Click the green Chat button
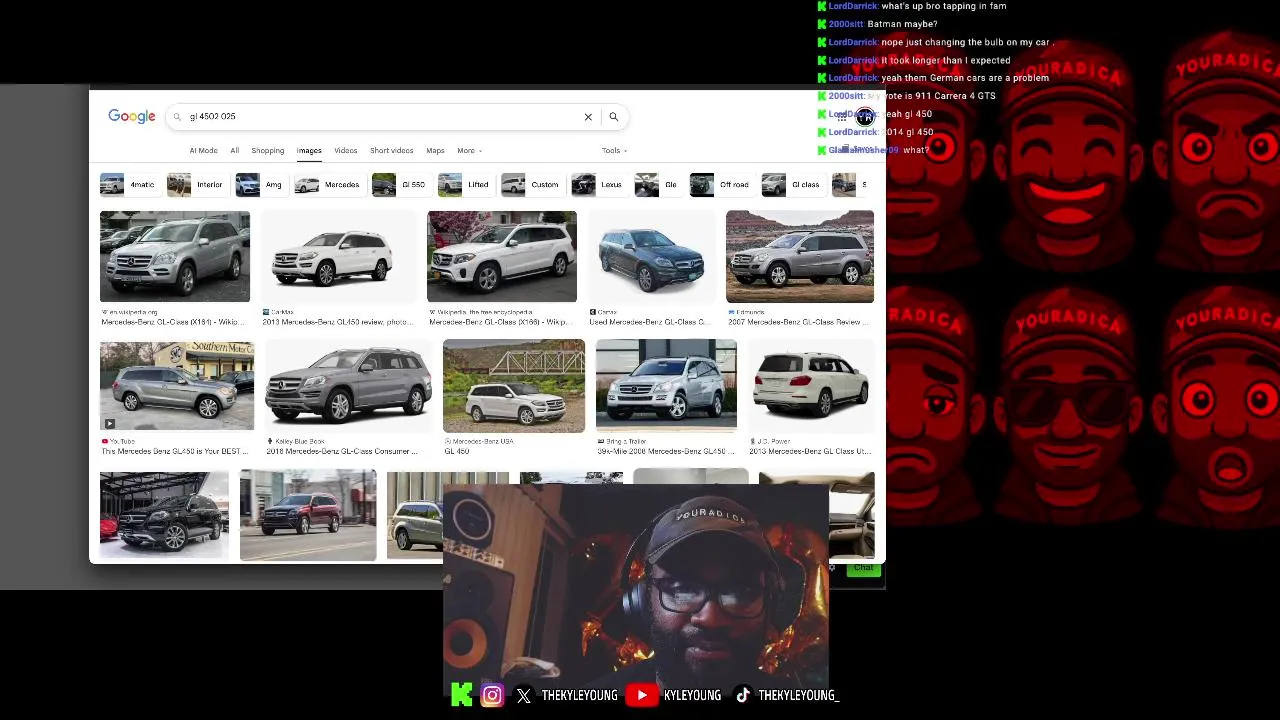 863,568
